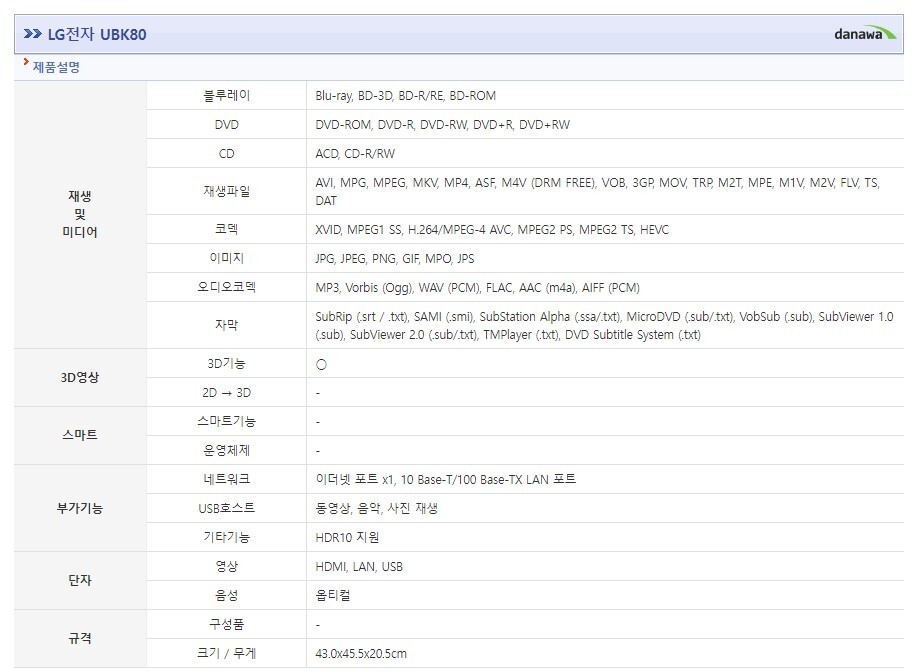The image size is (918, 672).
Task: Click the 블루레이 label
Action: [x=227, y=95]
